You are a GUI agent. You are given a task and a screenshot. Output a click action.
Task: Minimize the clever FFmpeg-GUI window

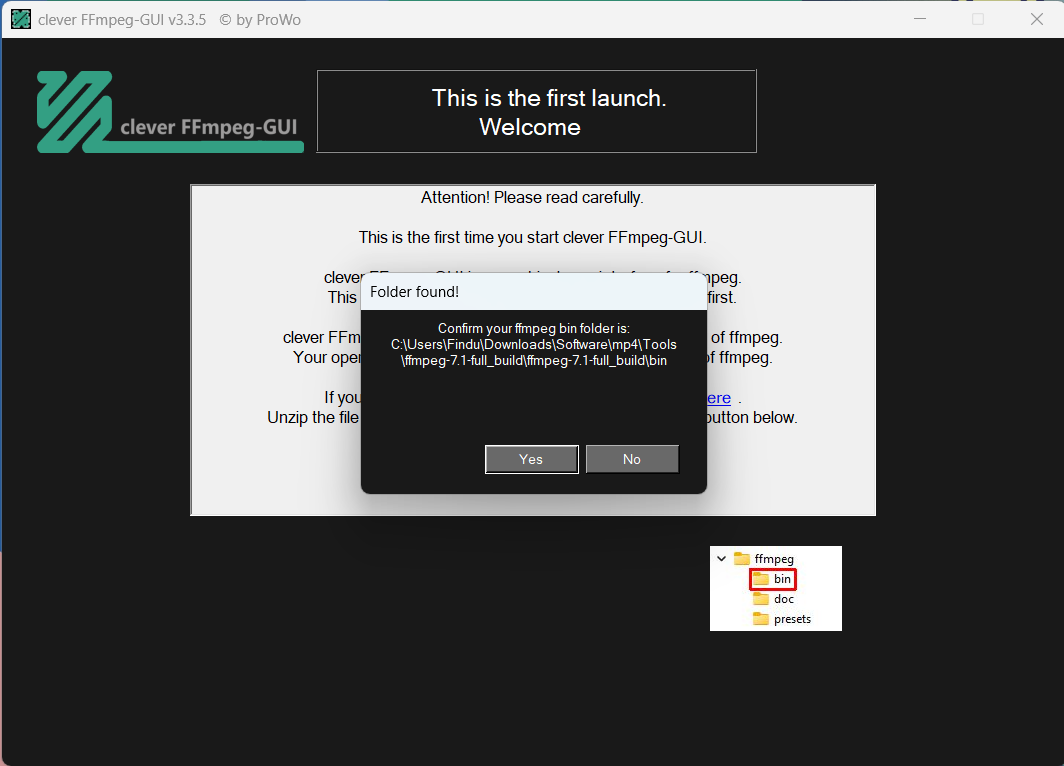tap(920, 19)
